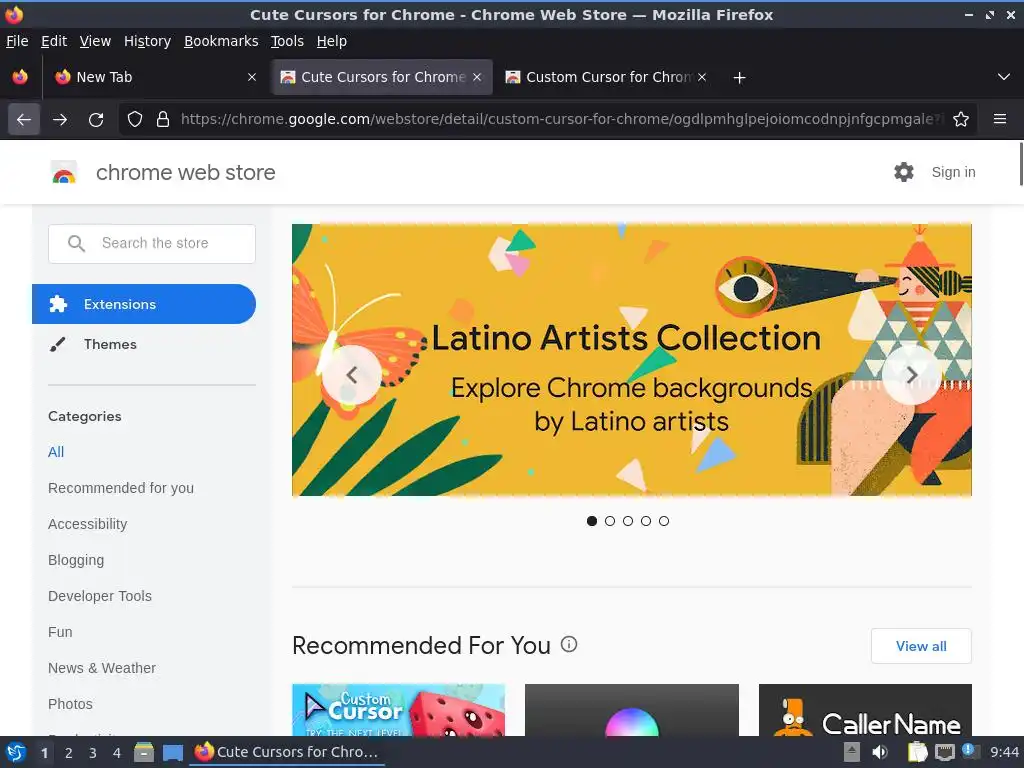
Task: Click the Firefox View pinned icon
Action: click(x=20, y=77)
